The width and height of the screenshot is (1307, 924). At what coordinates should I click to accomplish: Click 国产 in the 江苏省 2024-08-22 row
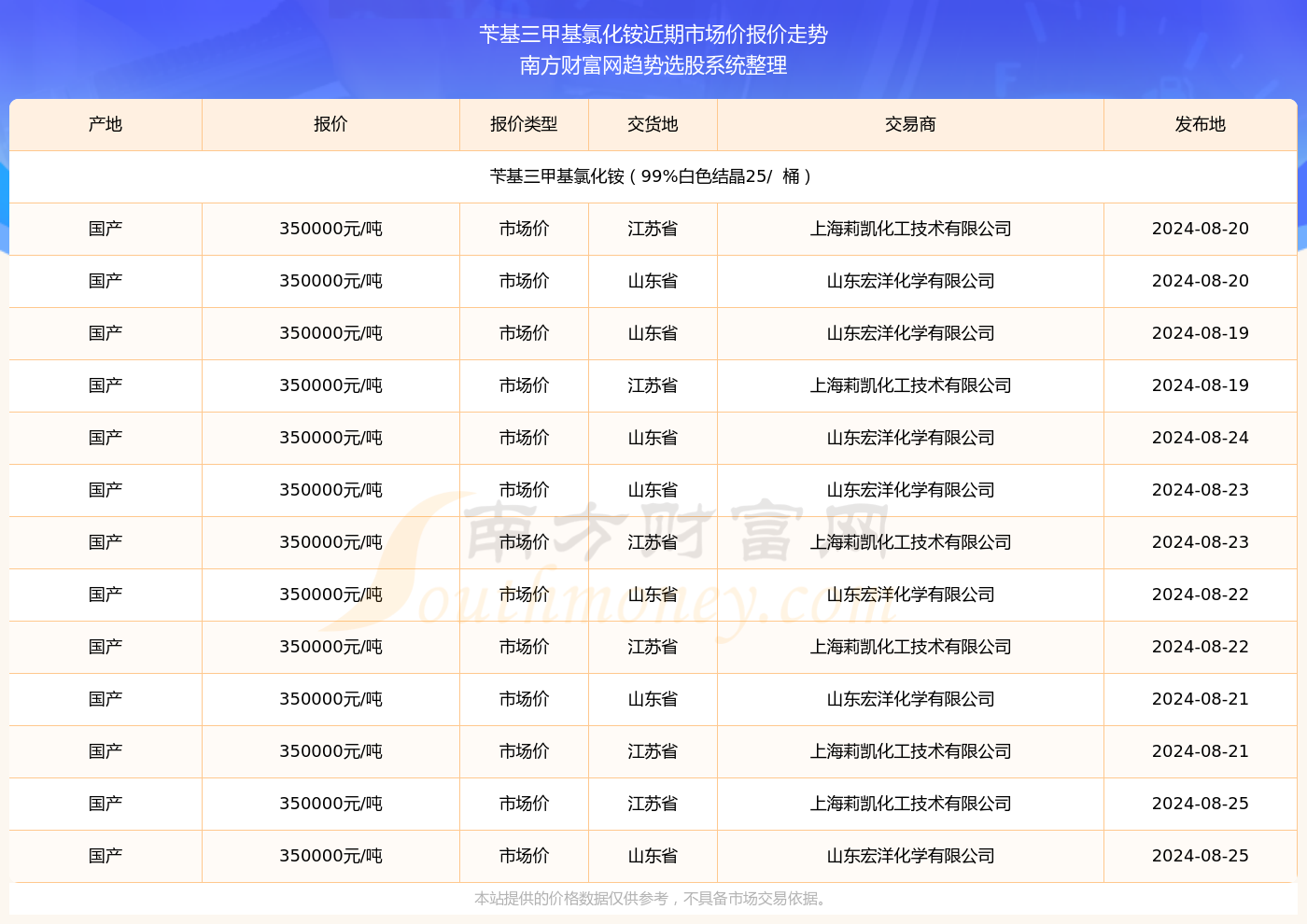coord(105,647)
